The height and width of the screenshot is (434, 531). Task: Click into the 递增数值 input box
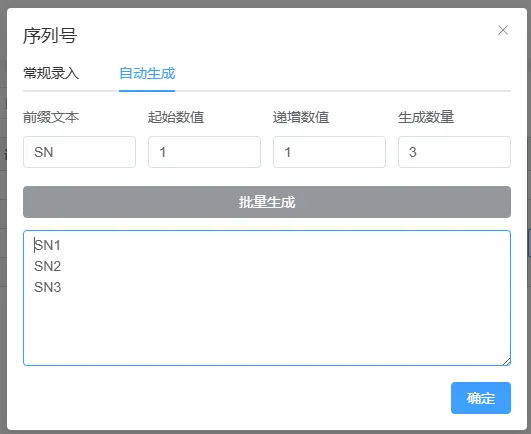[x=330, y=152]
